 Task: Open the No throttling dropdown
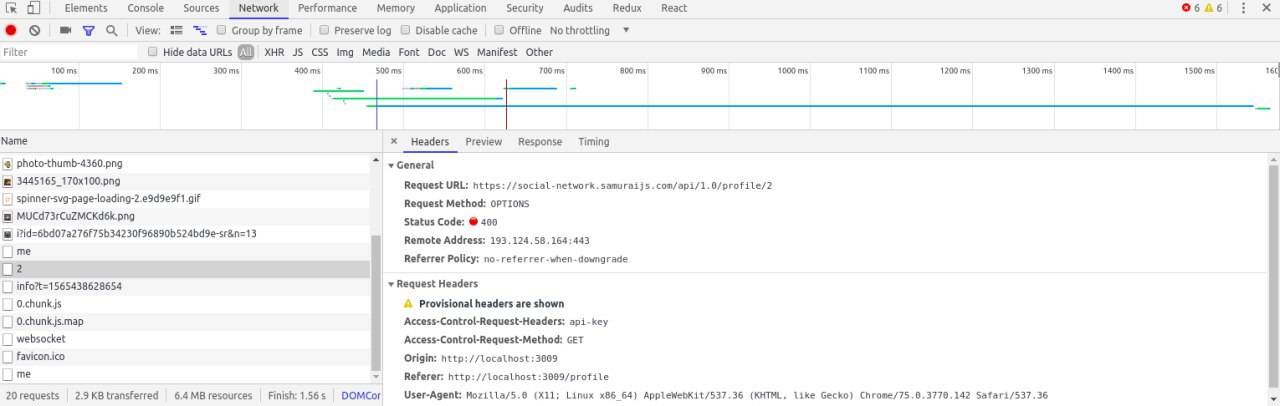pos(590,31)
